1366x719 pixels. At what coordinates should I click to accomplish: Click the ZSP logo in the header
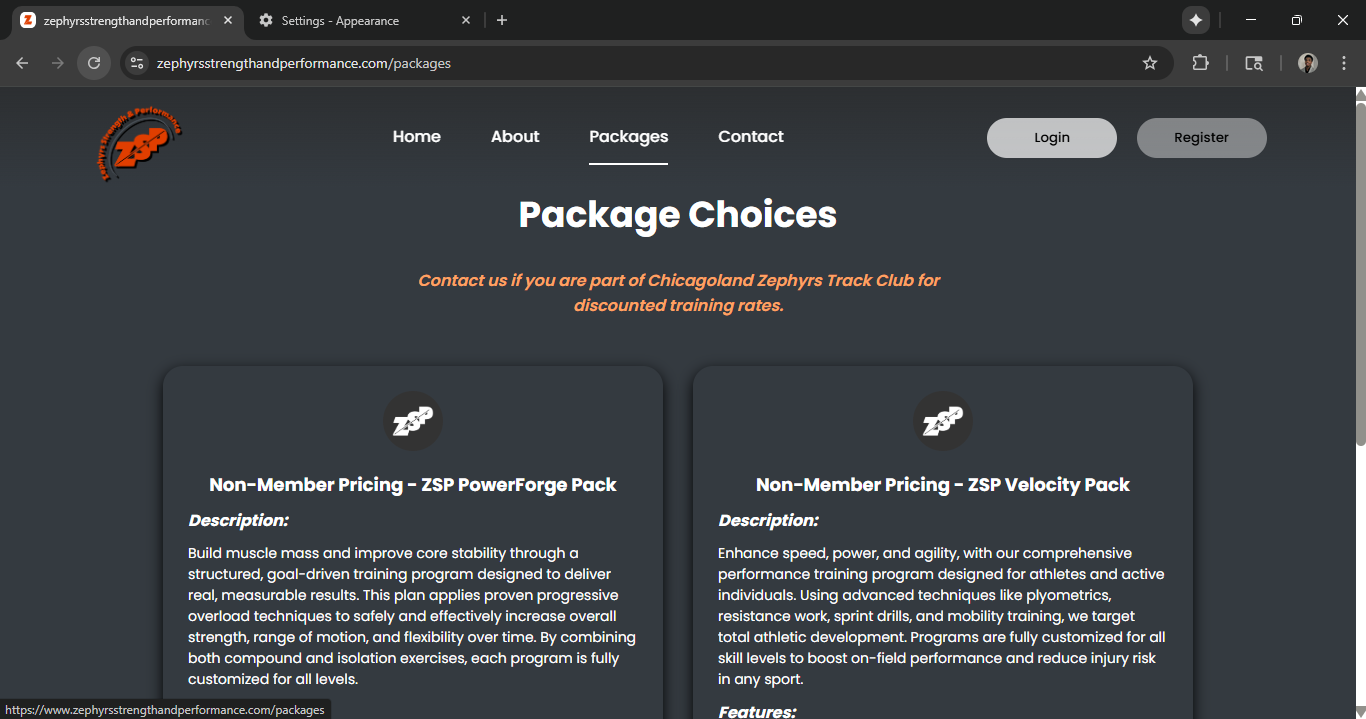pyautogui.click(x=139, y=142)
